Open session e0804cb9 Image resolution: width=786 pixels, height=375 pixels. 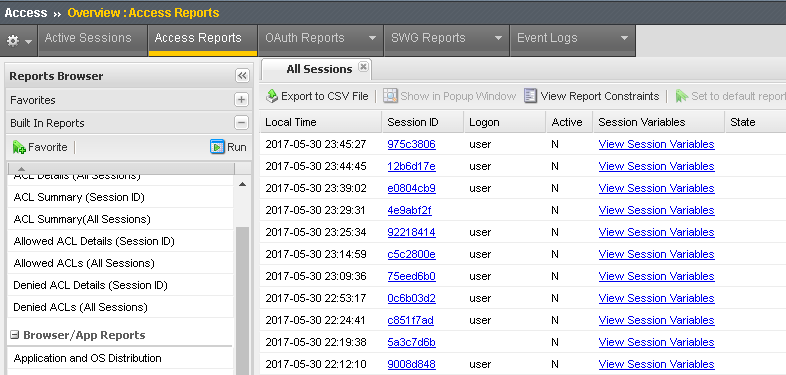pos(412,189)
